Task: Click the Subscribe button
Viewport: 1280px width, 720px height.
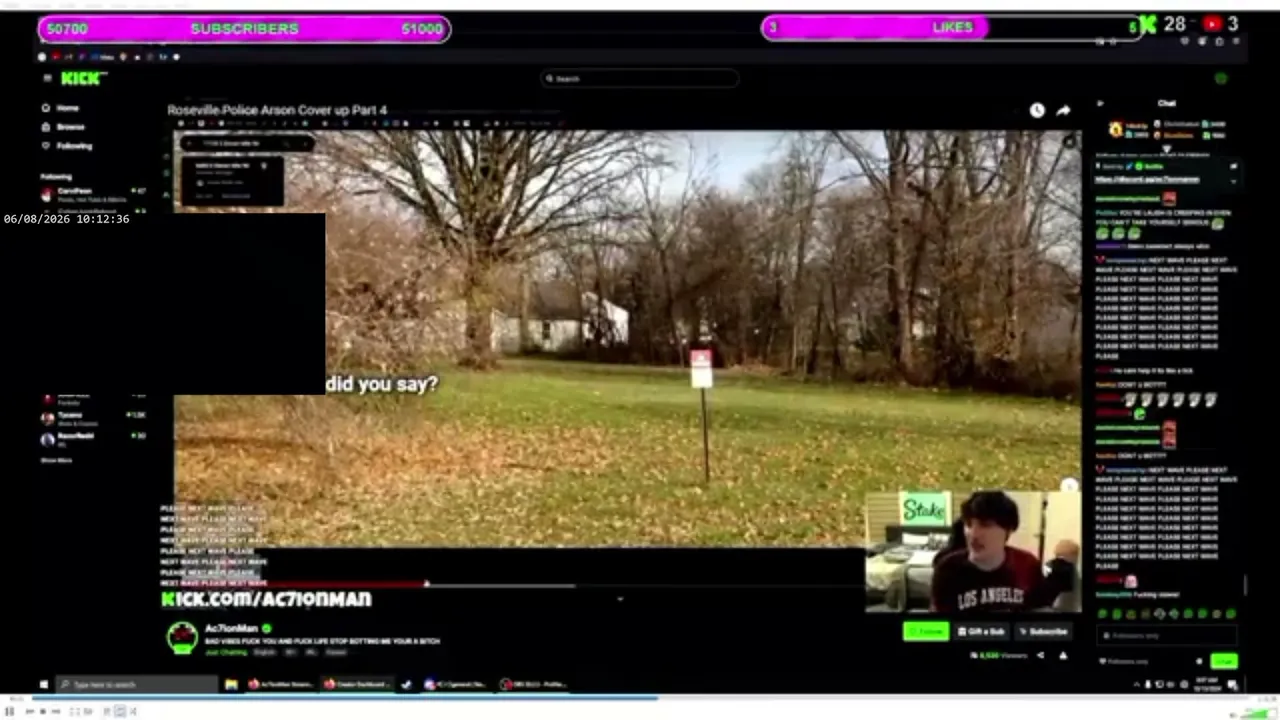Action: point(1044,631)
